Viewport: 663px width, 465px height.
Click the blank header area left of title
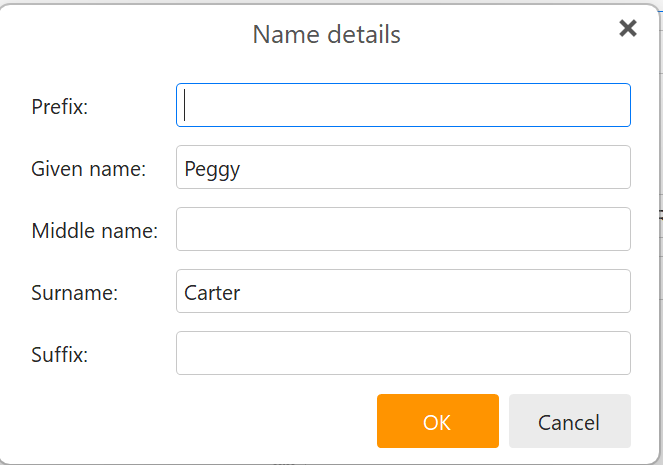click(x=120, y=34)
